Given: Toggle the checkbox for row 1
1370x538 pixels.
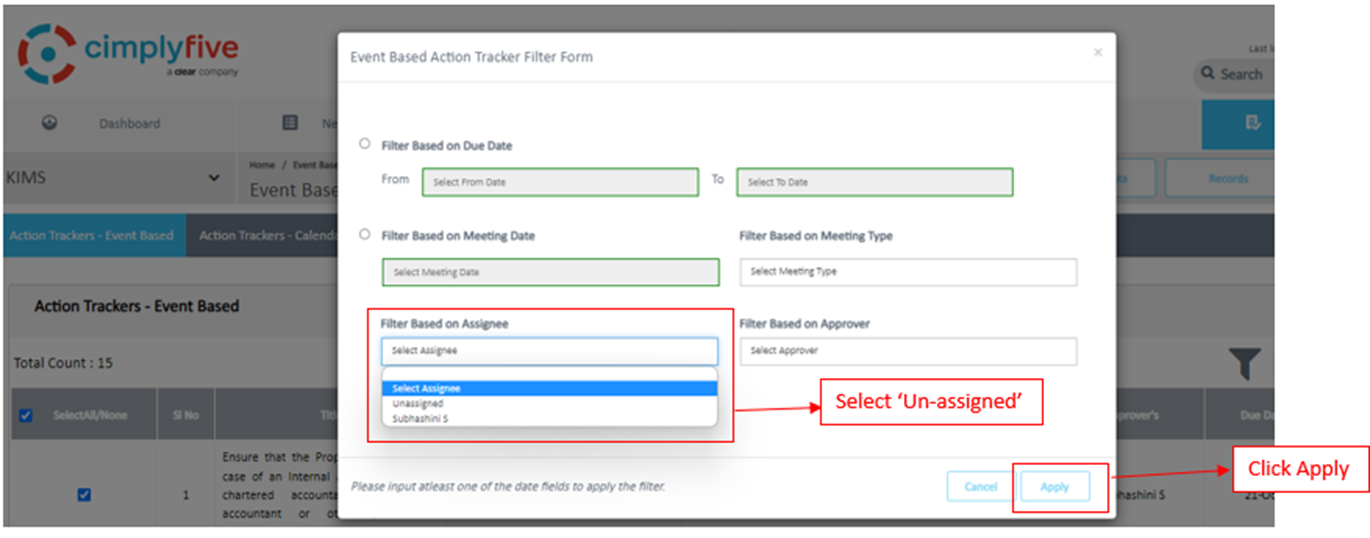Looking at the screenshot, I should pos(84,494).
